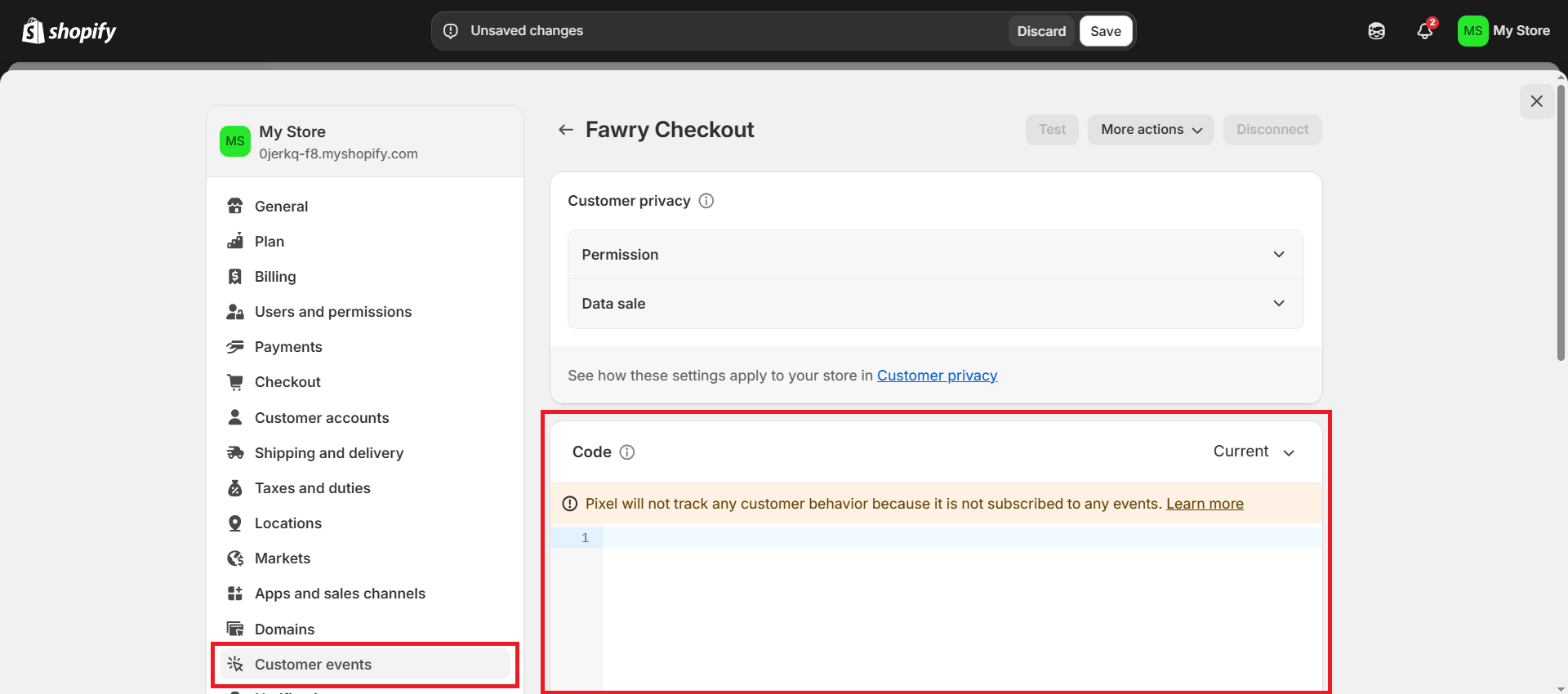Image resolution: width=1568 pixels, height=694 pixels.
Task: Click the Fawry Checkout heading
Action: [670, 130]
